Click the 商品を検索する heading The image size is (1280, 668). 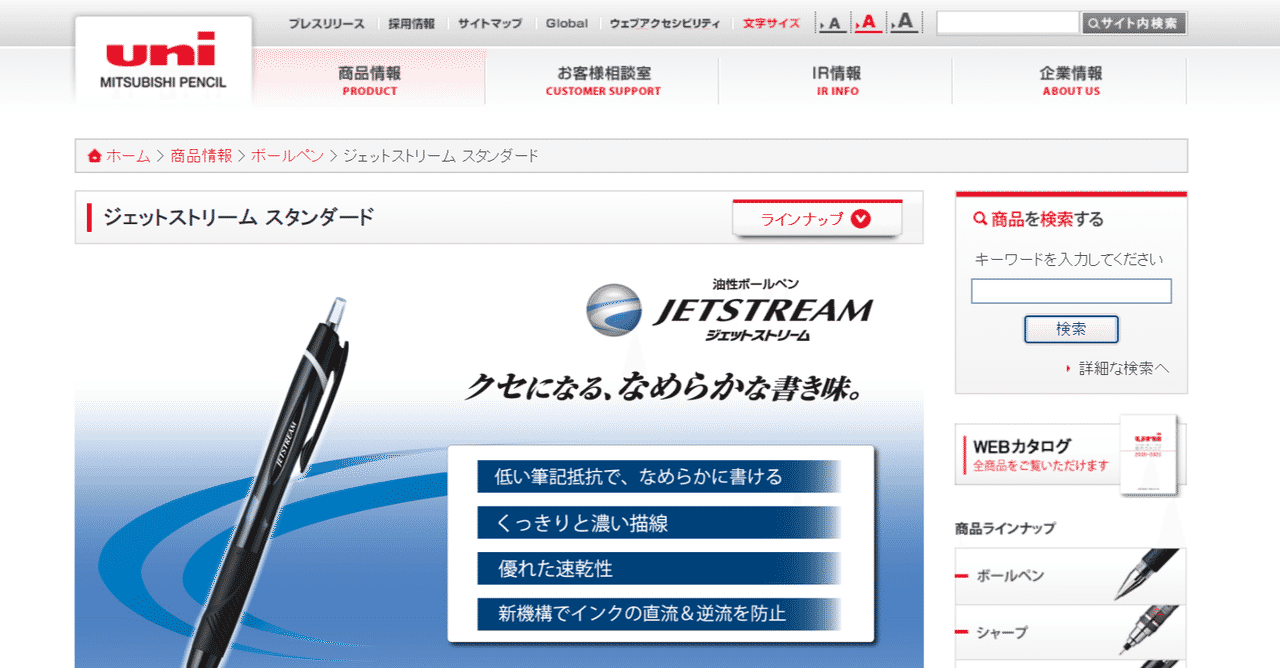click(1039, 219)
